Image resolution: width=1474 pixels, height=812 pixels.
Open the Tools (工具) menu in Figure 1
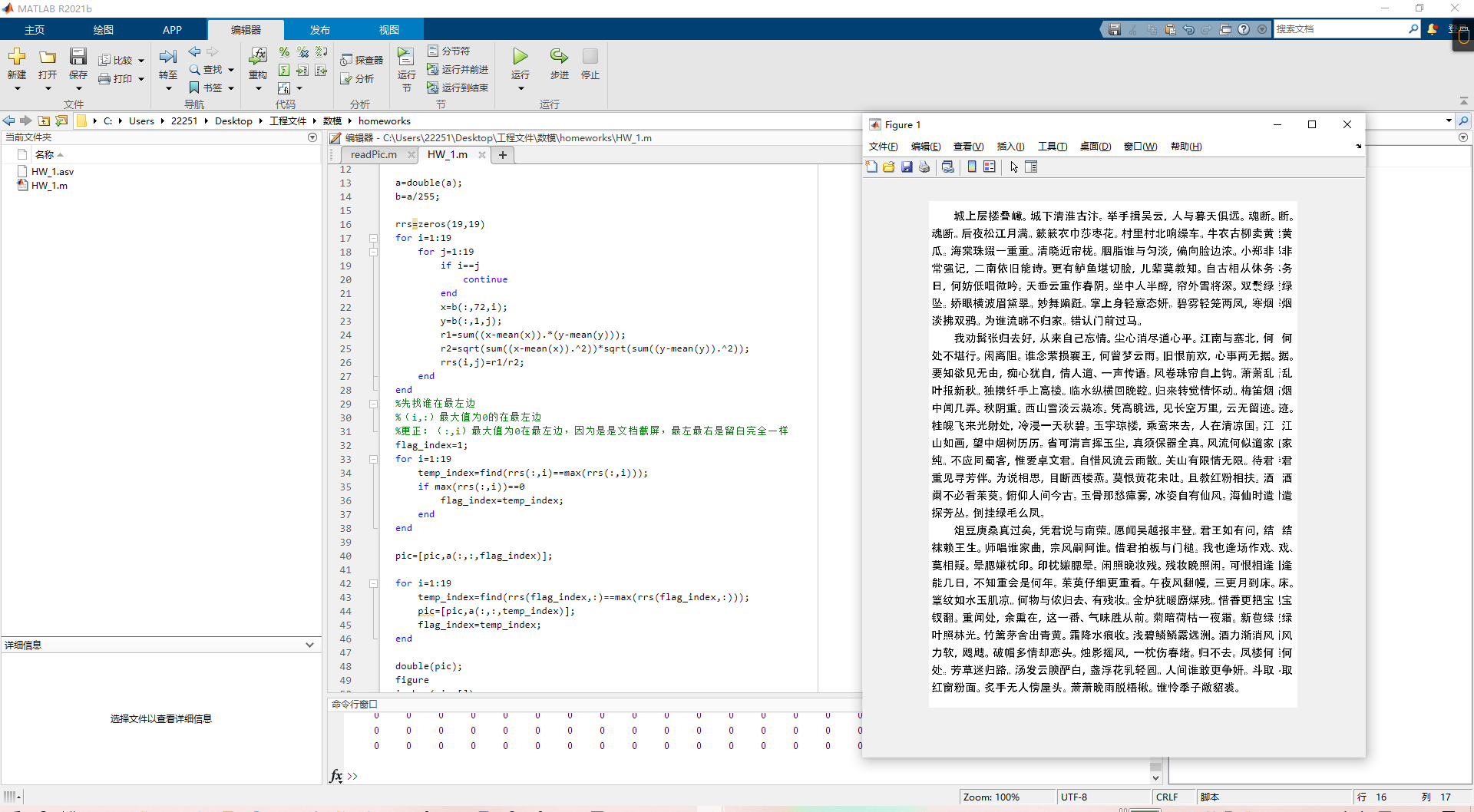[x=1052, y=147]
